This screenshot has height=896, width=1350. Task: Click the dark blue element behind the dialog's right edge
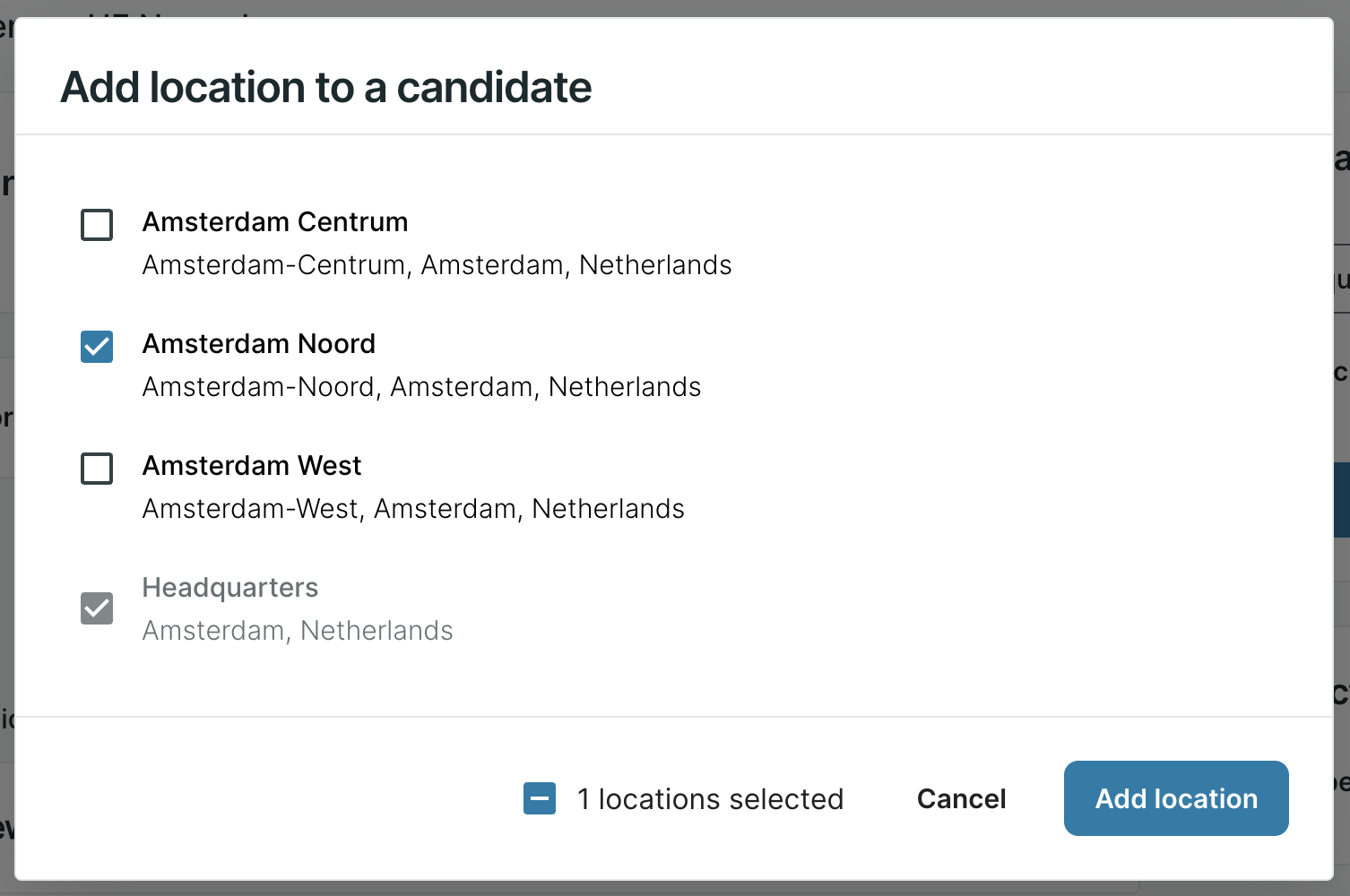1341,499
